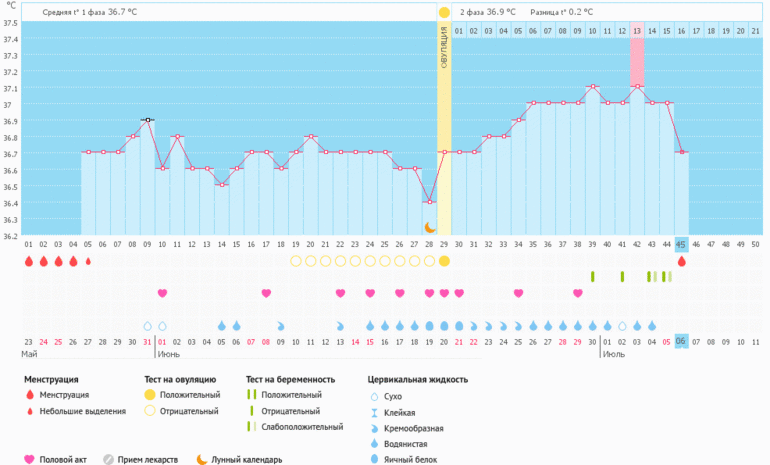Click the vertical ОВУЛЯЦИЯ column label
770x465 pixels.
444,50
